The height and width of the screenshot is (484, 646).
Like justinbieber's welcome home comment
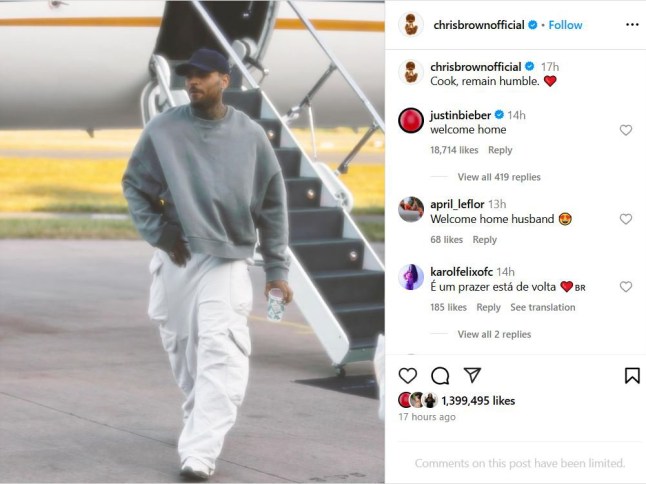point(626,130)
